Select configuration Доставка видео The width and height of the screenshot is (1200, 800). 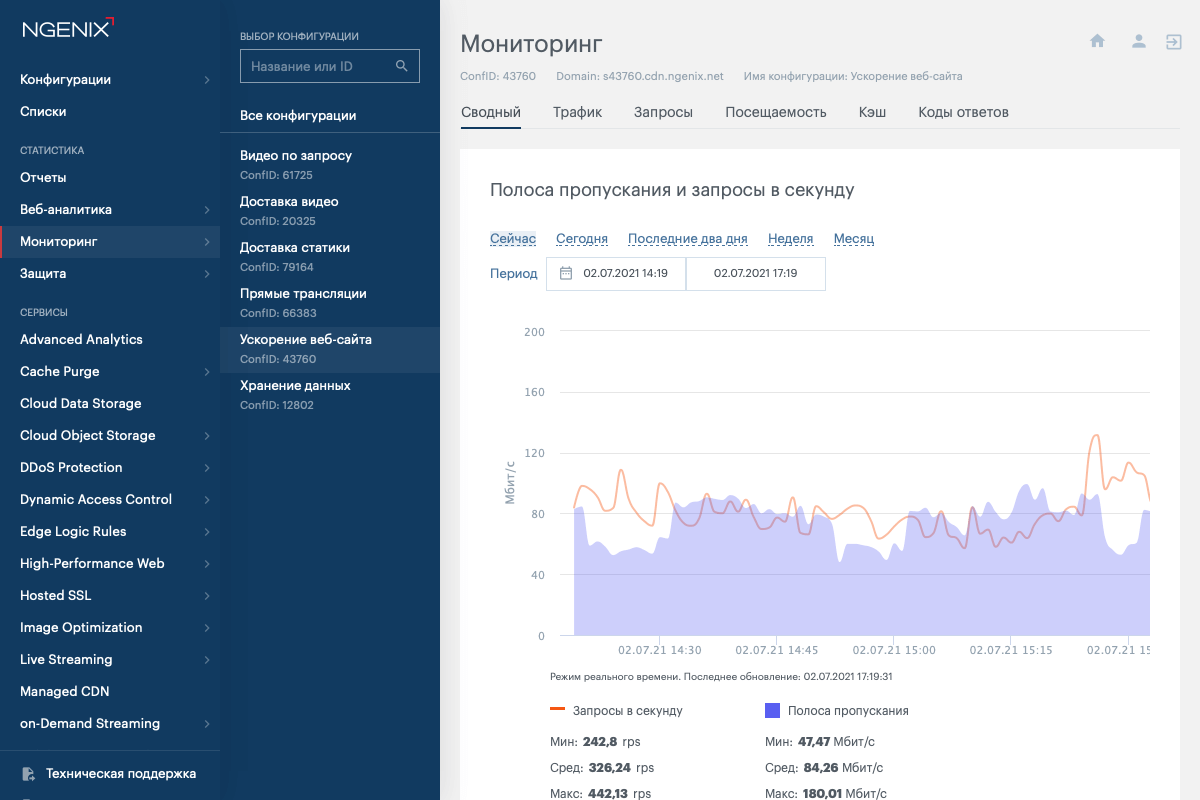pos(330,211)
